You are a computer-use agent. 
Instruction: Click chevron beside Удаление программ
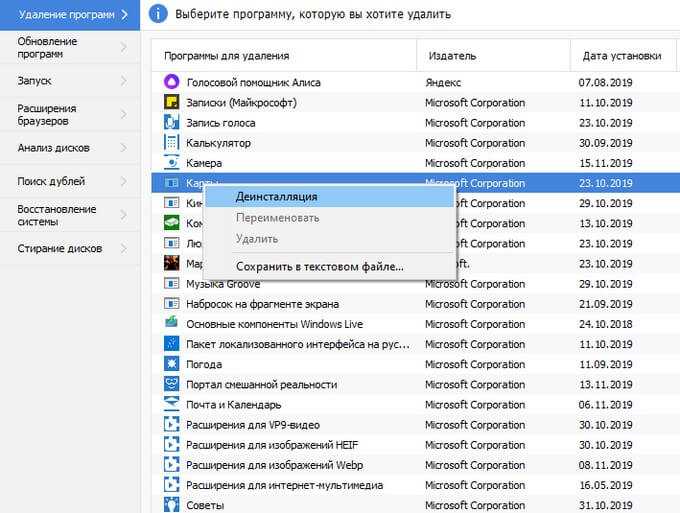[125, 15]
